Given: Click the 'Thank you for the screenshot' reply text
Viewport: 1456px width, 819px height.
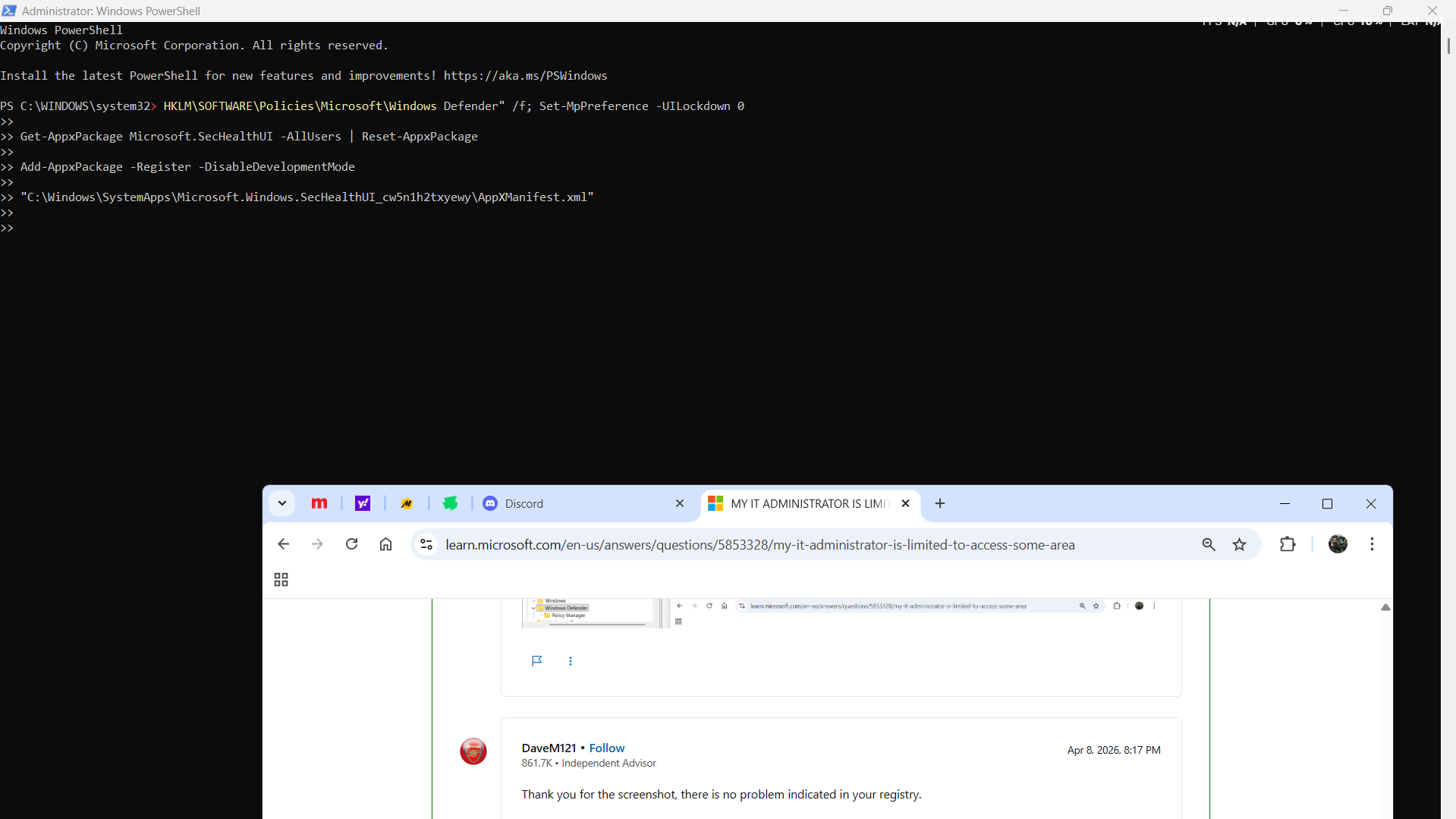Looking at the screenshot, I should click(x=722, y=795).
